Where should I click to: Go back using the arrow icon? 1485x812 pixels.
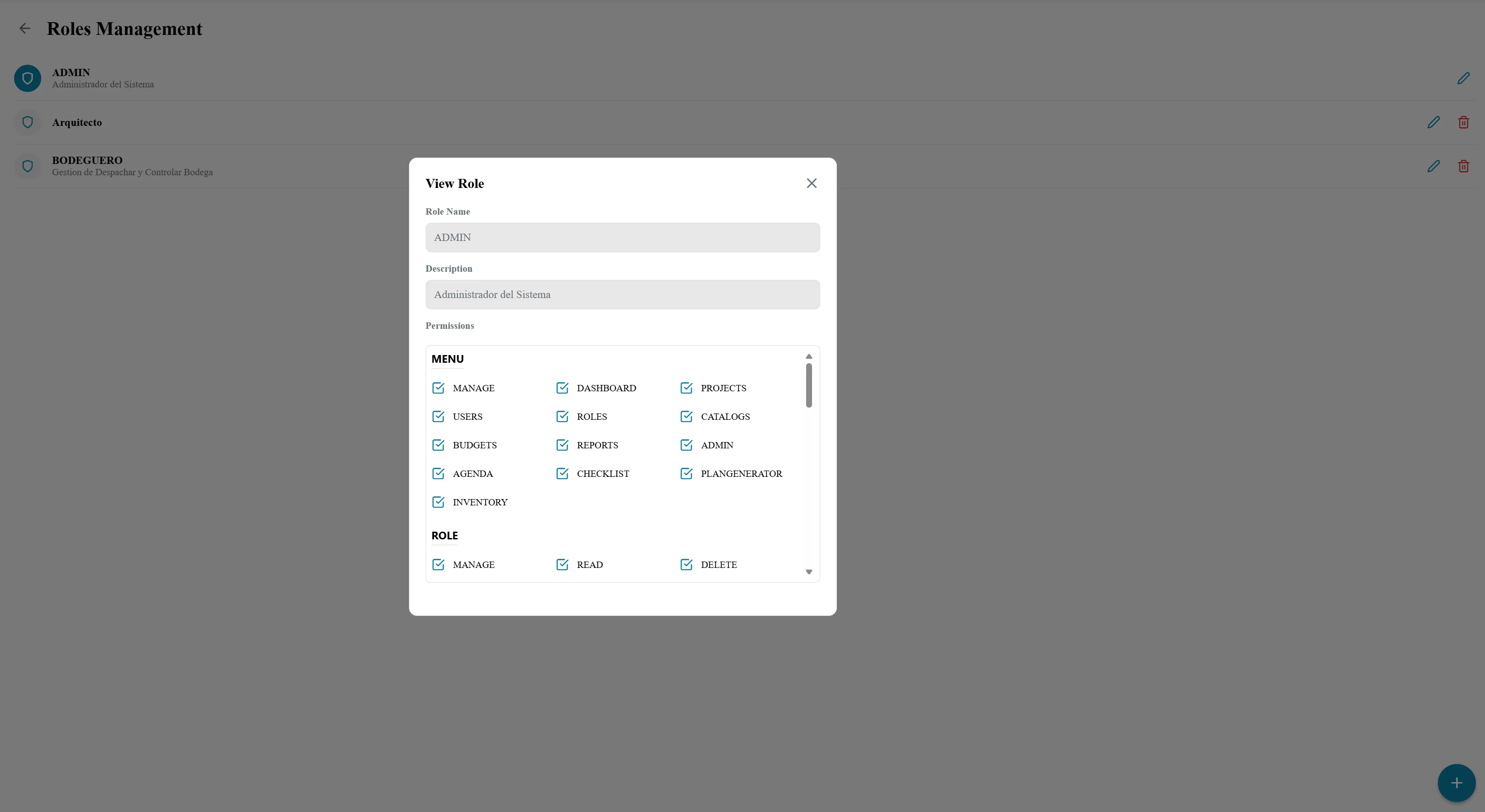tap(25, 28)
